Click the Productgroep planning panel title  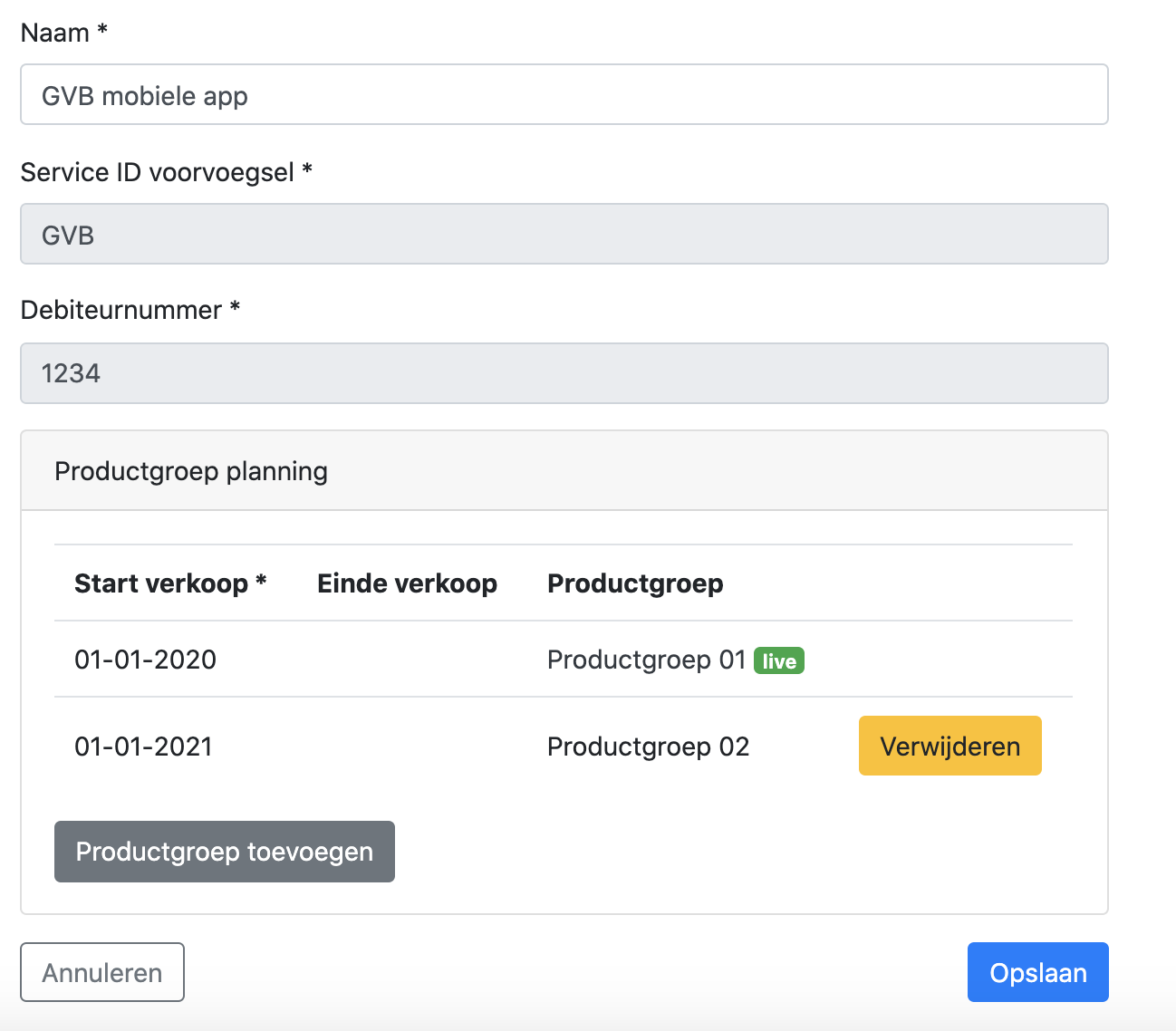[191, 471]
